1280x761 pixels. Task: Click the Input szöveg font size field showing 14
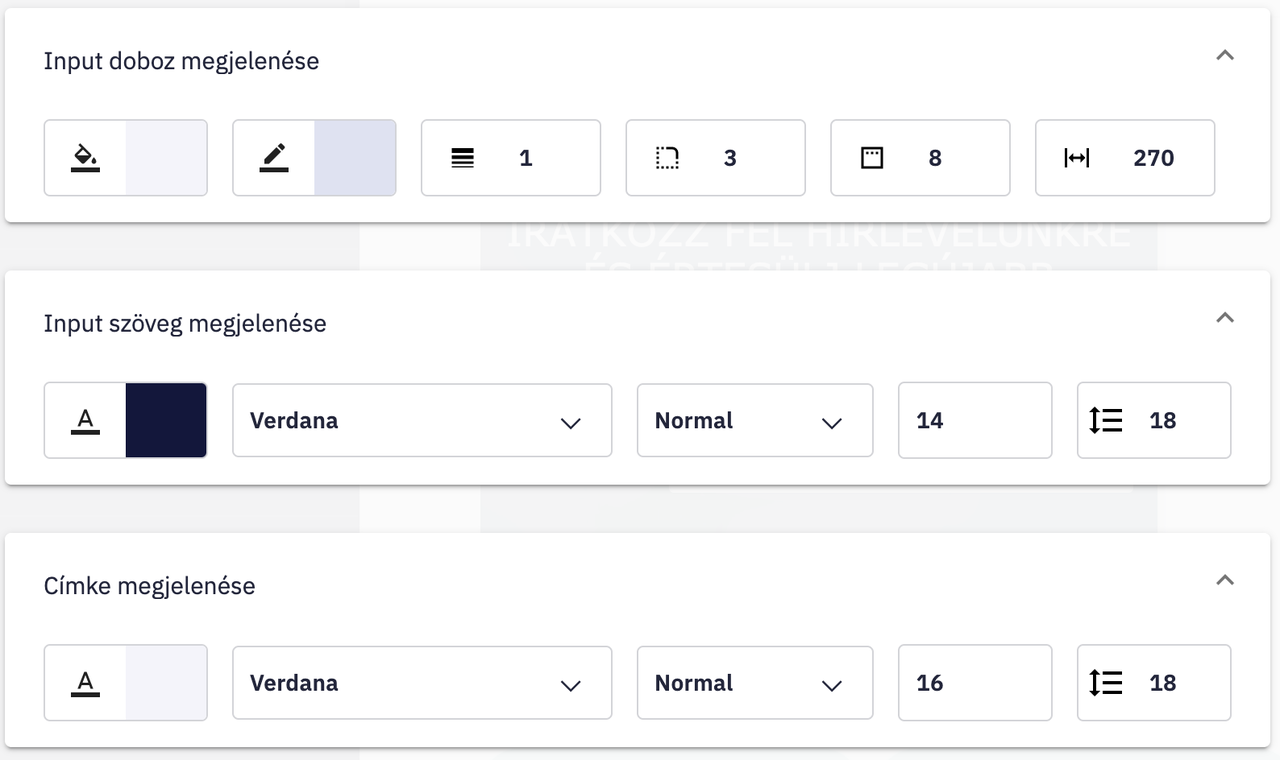(x=975, y=421)
